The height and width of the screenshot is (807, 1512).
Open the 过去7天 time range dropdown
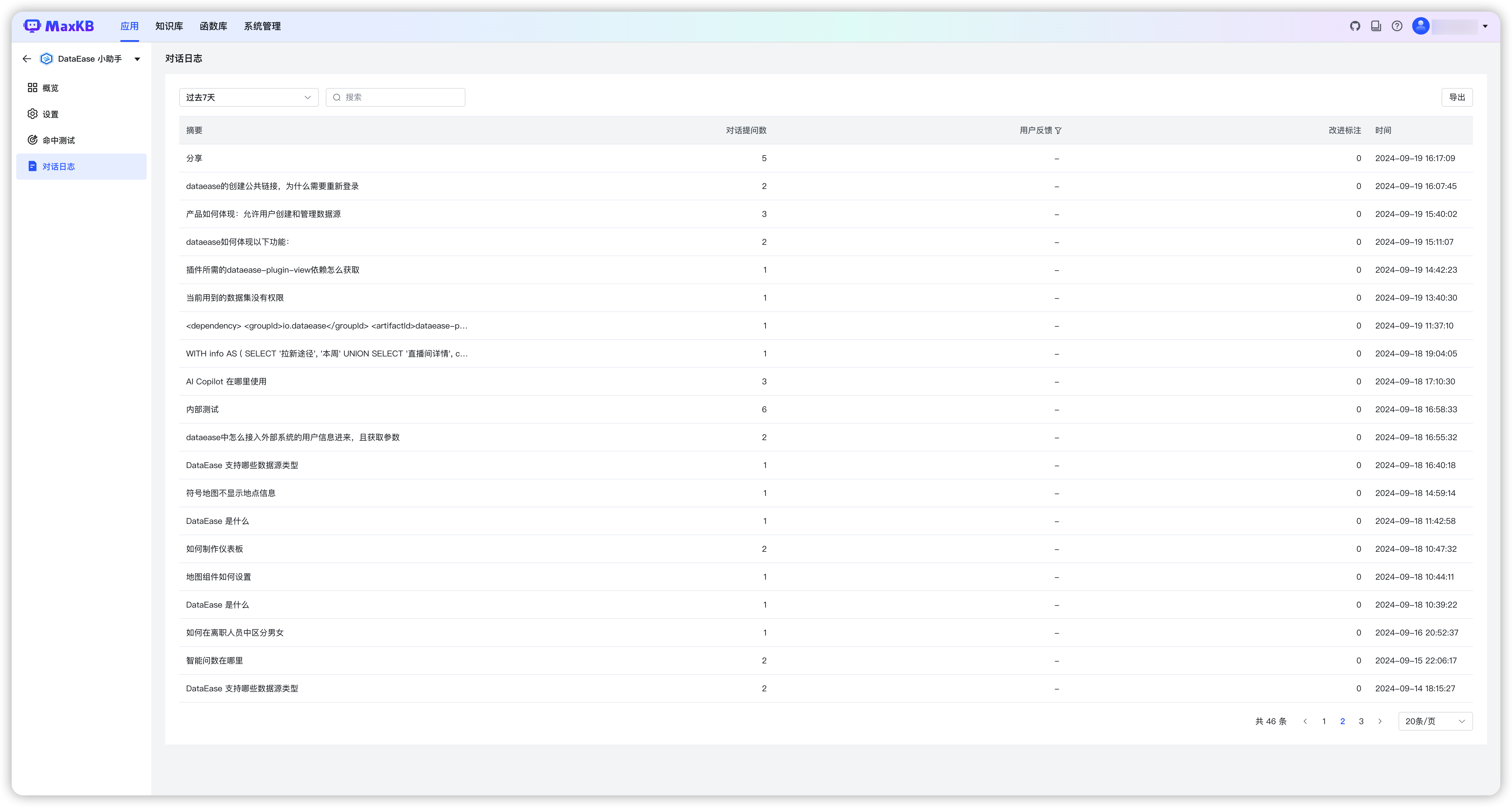248,97
